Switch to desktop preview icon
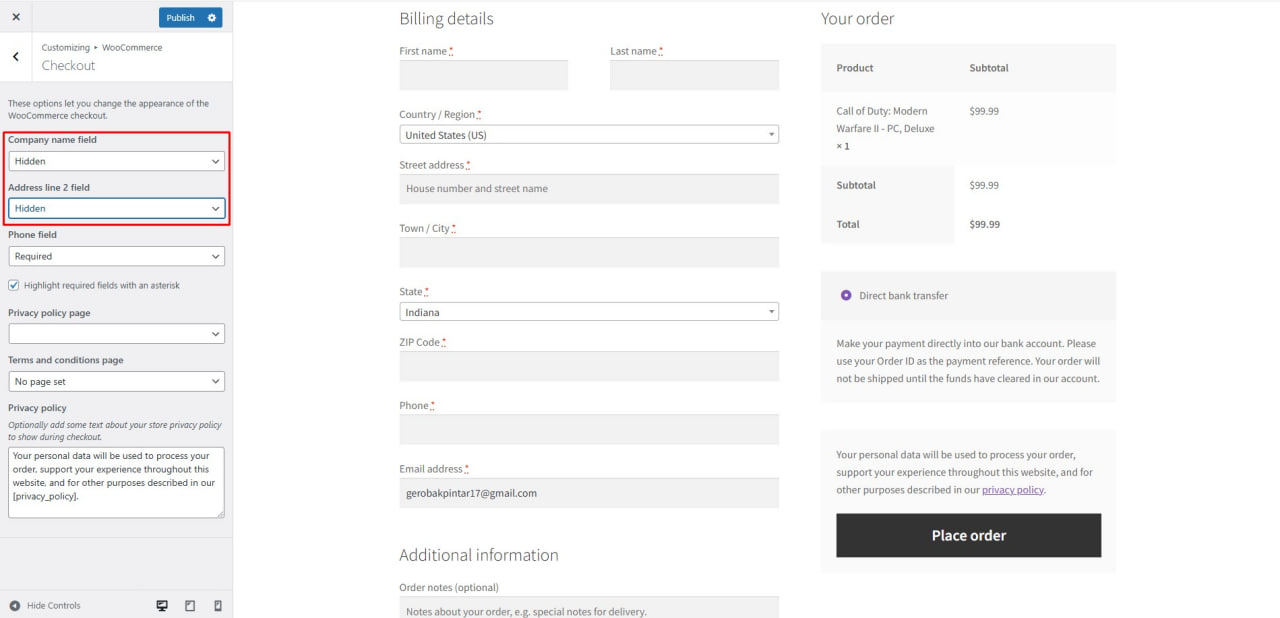Image resolution: width=1280 pixels, height=618 pixels. pyautogui.click(x=162, y=606)
